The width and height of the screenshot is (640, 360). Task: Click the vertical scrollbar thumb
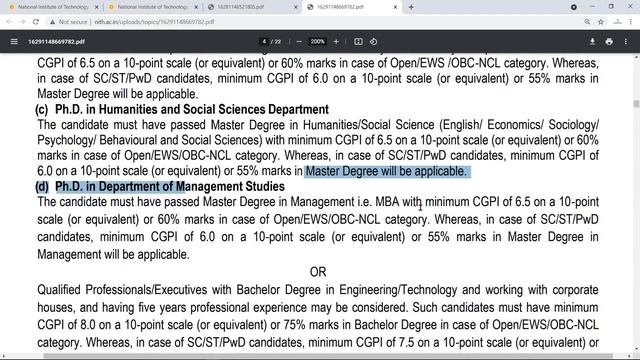click(x=636, y=104)
